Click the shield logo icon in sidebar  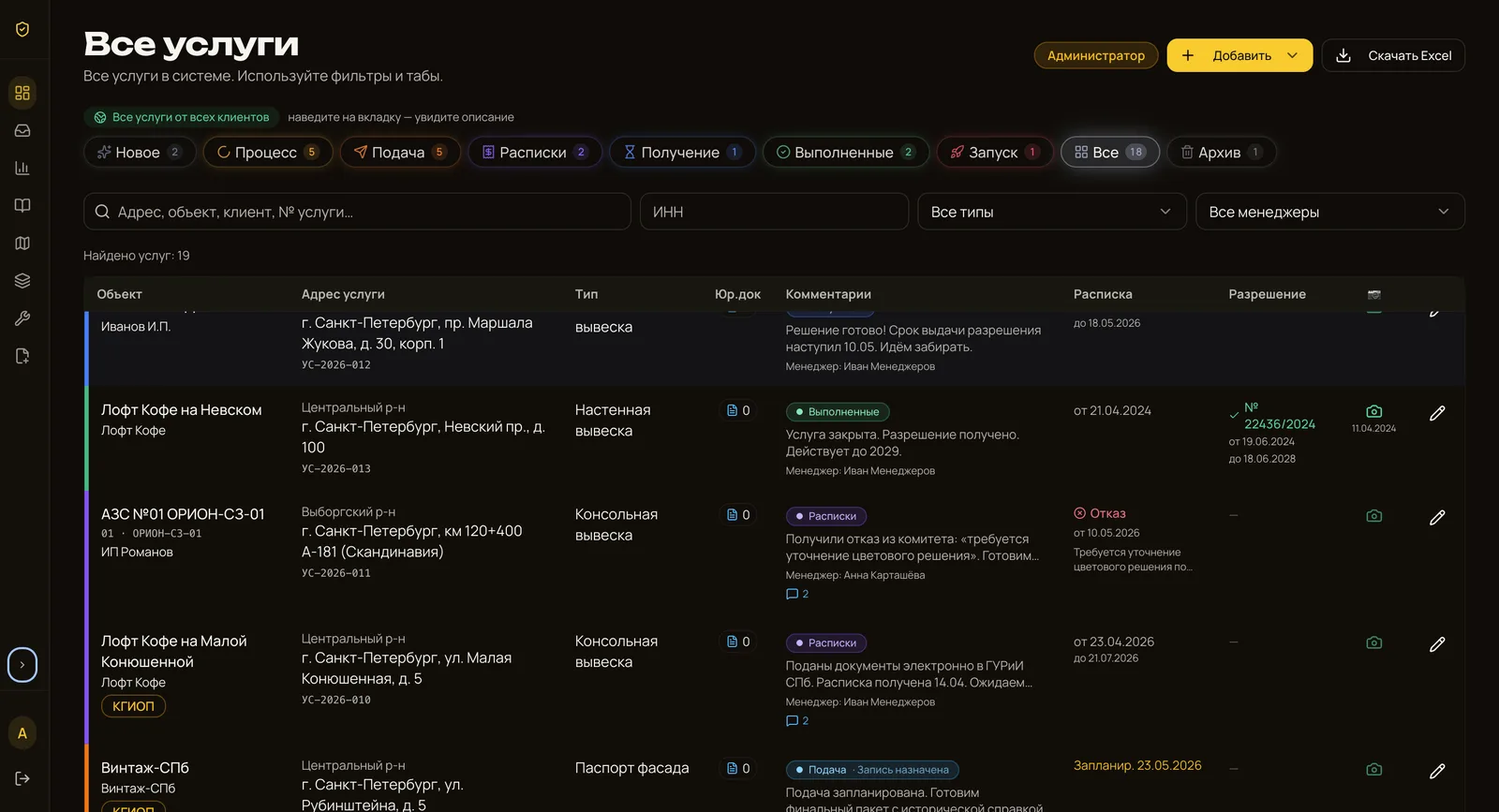[22, 29]
